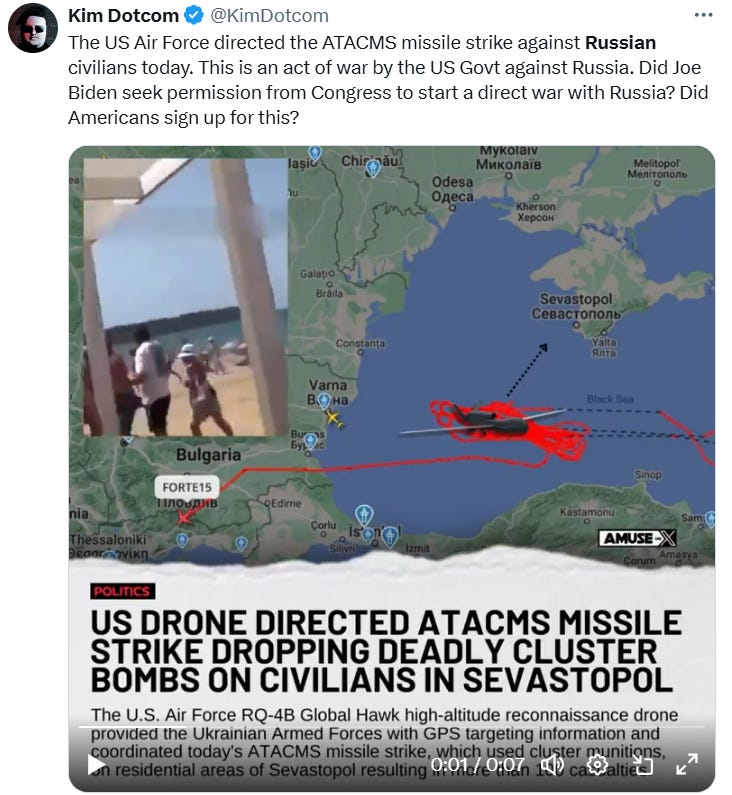
Task: Click the blue verified badge
Action: coord(194,16)
